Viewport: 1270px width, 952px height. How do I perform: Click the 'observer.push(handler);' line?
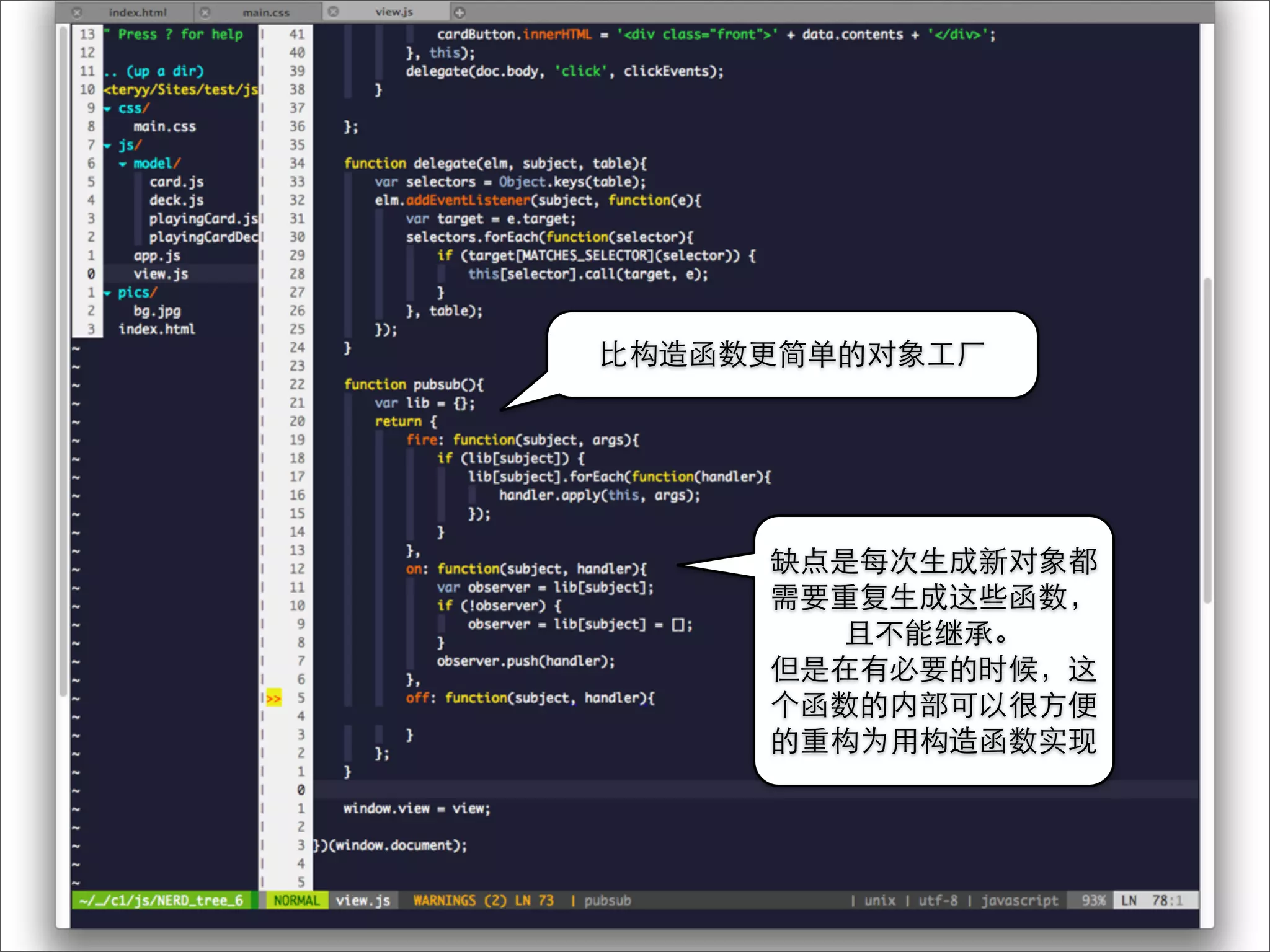(x=526, y=661)
